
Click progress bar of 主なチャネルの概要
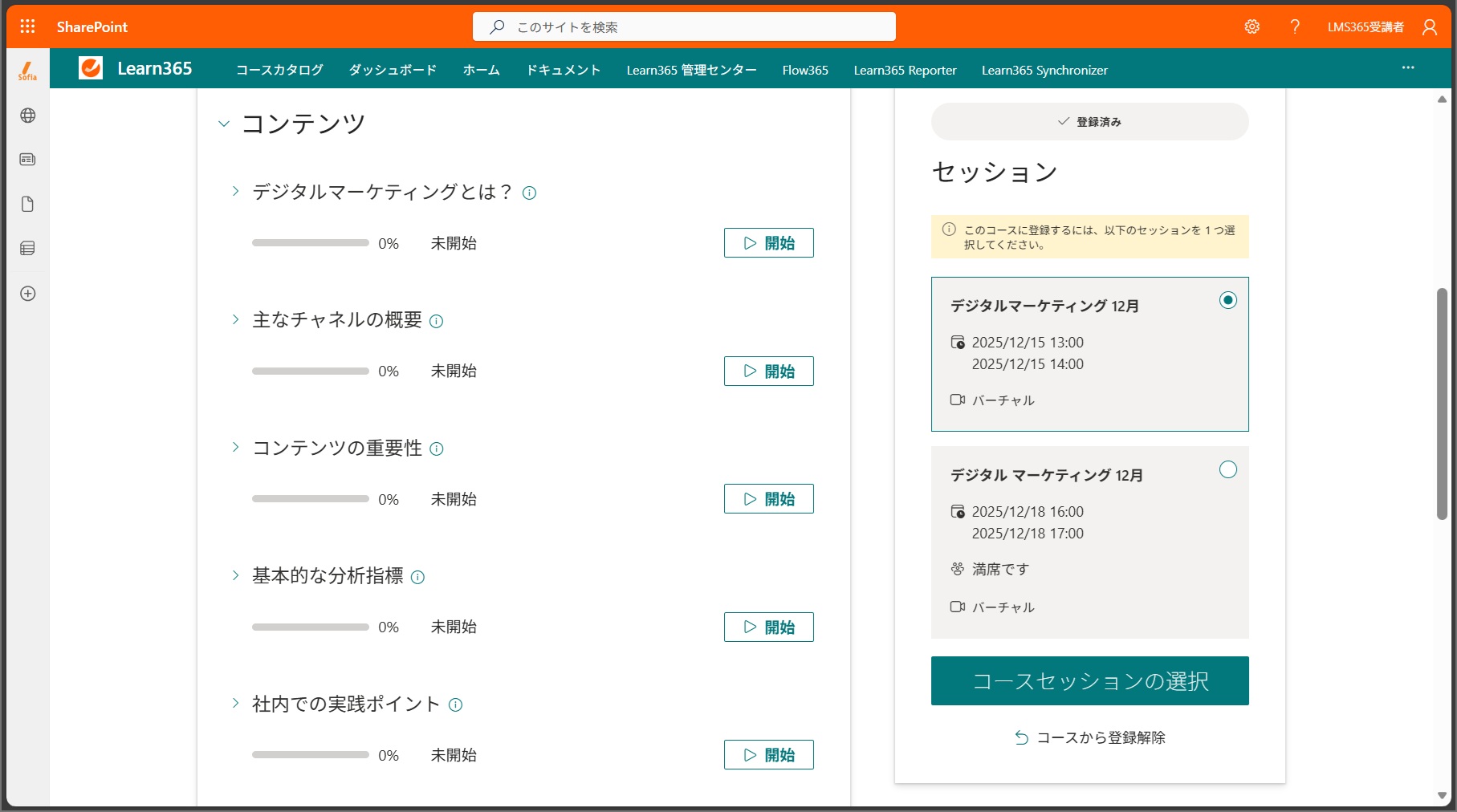pyautogui.click(x=310, y=371)
